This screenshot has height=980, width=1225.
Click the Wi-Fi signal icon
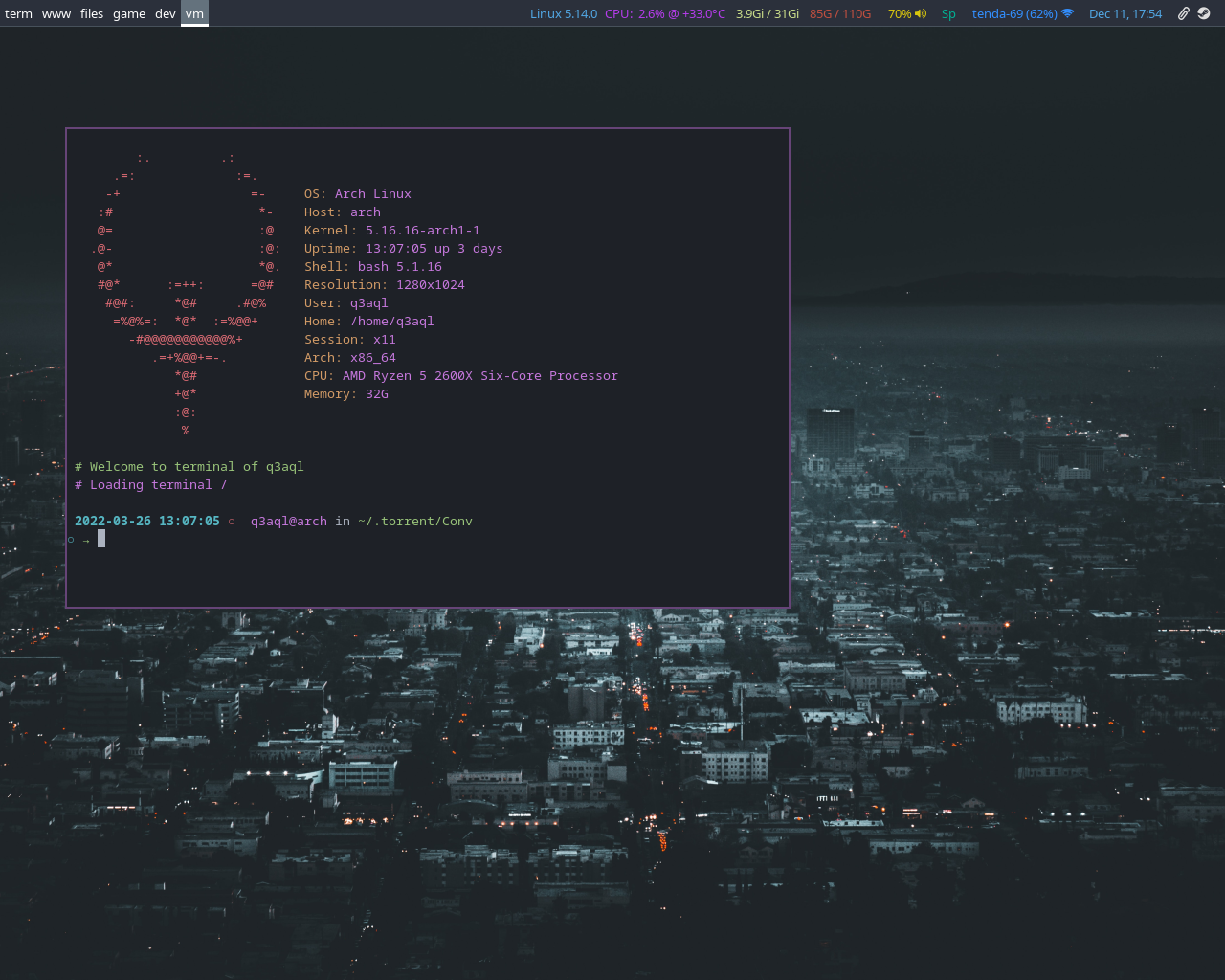[1067, 13]
